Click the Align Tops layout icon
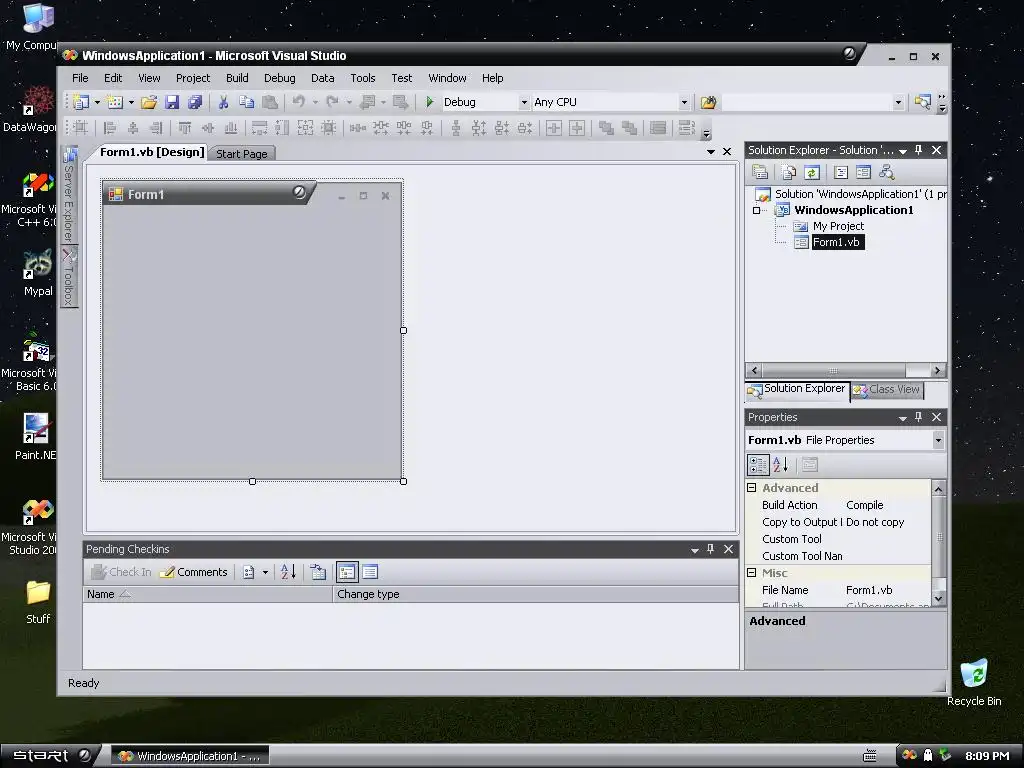The height and width of the screenshot is (768, 1024). [x=185, y=128]
